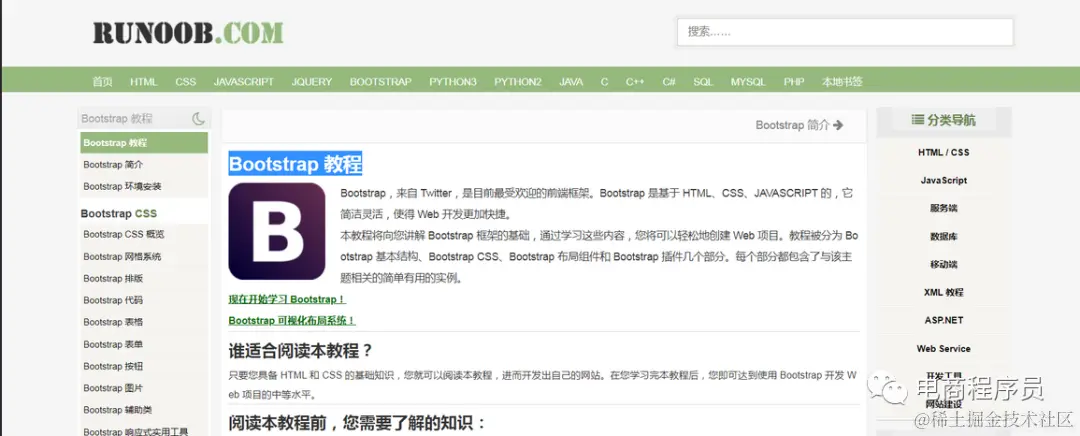Click the link Bootstrap 可视化布局系统！
Image resolution: width=1080 pixels, height=436 pixels.
pyautogui.click(x=292, y=320)
